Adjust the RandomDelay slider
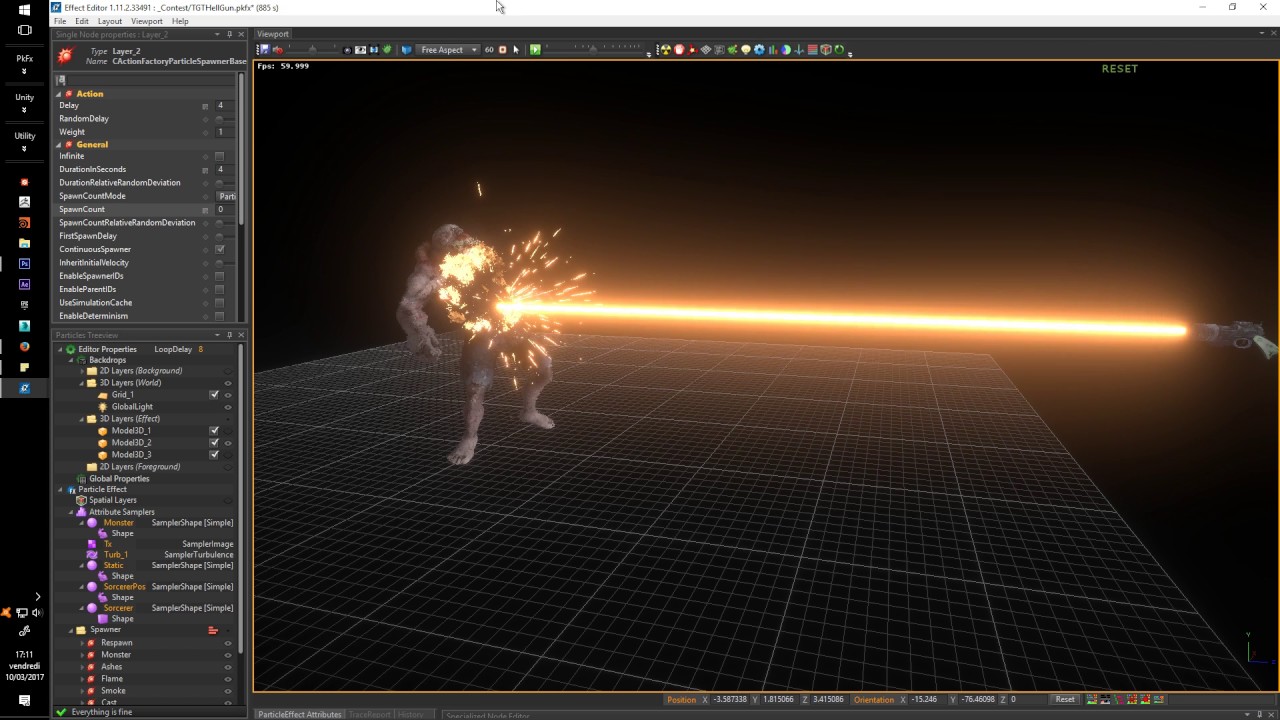The height and width of the screenshot is (720, 1280). tap(227, 119)
